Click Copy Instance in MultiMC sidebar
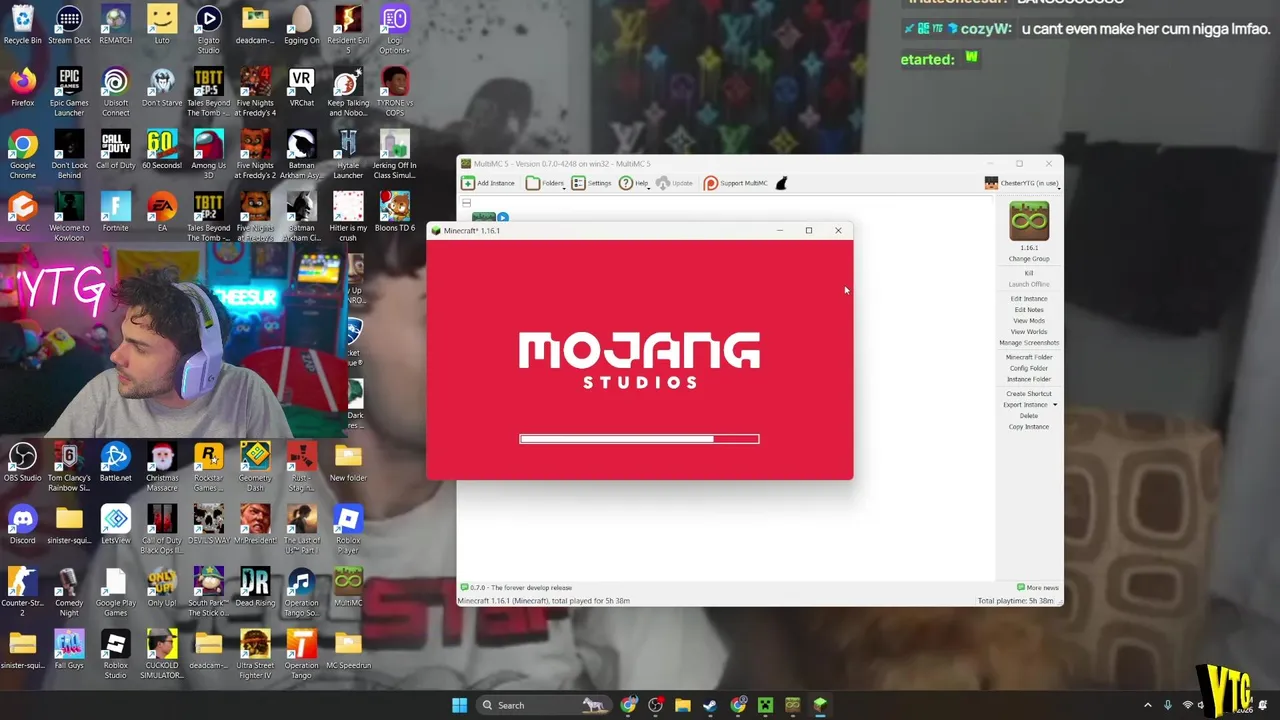The width and height of the screenshot is (1280, 720). pyautogui.click(x=1029, y=427)
